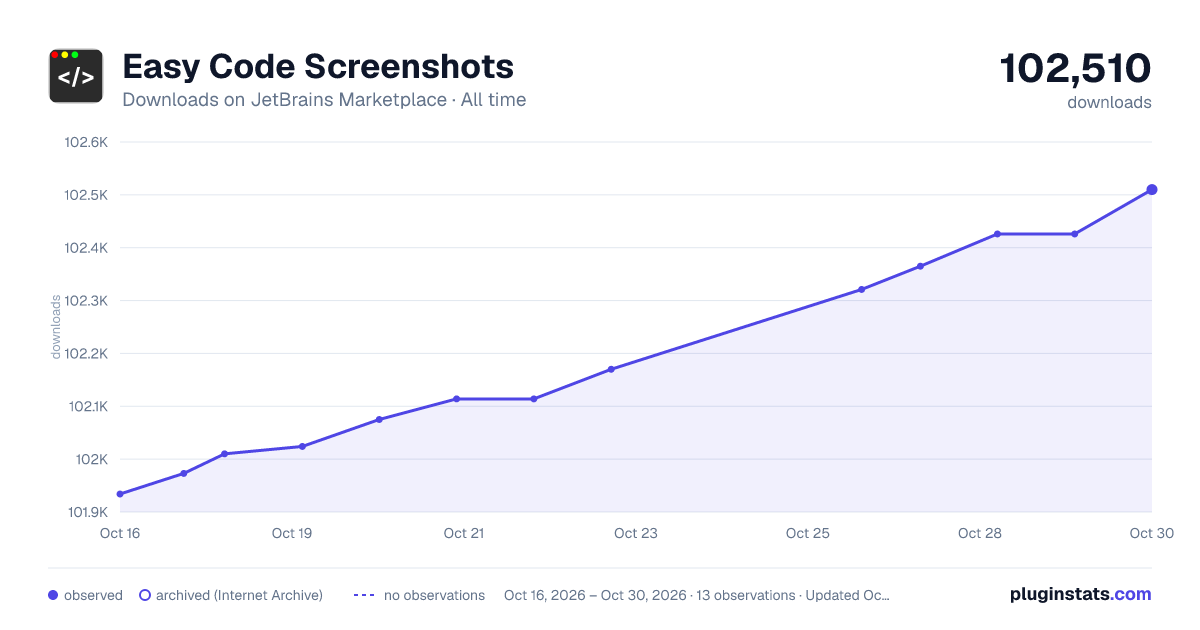This screenshot has width=1200, height=630.
Task: Click the 102.1K y-axis label
Action: pos(87,407)
